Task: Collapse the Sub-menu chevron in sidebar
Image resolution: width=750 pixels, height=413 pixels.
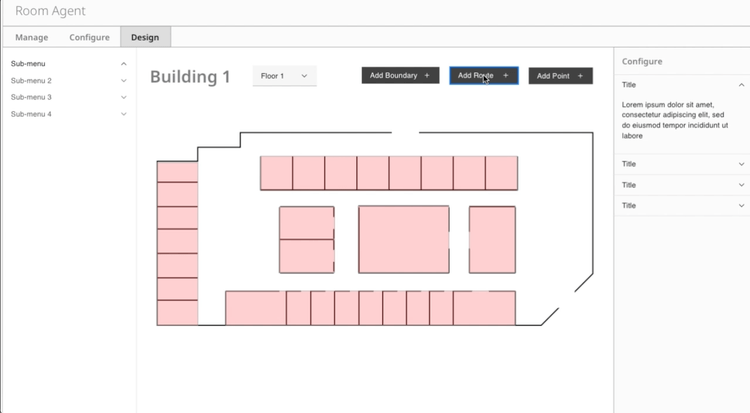Action: [x=124, y=64]
